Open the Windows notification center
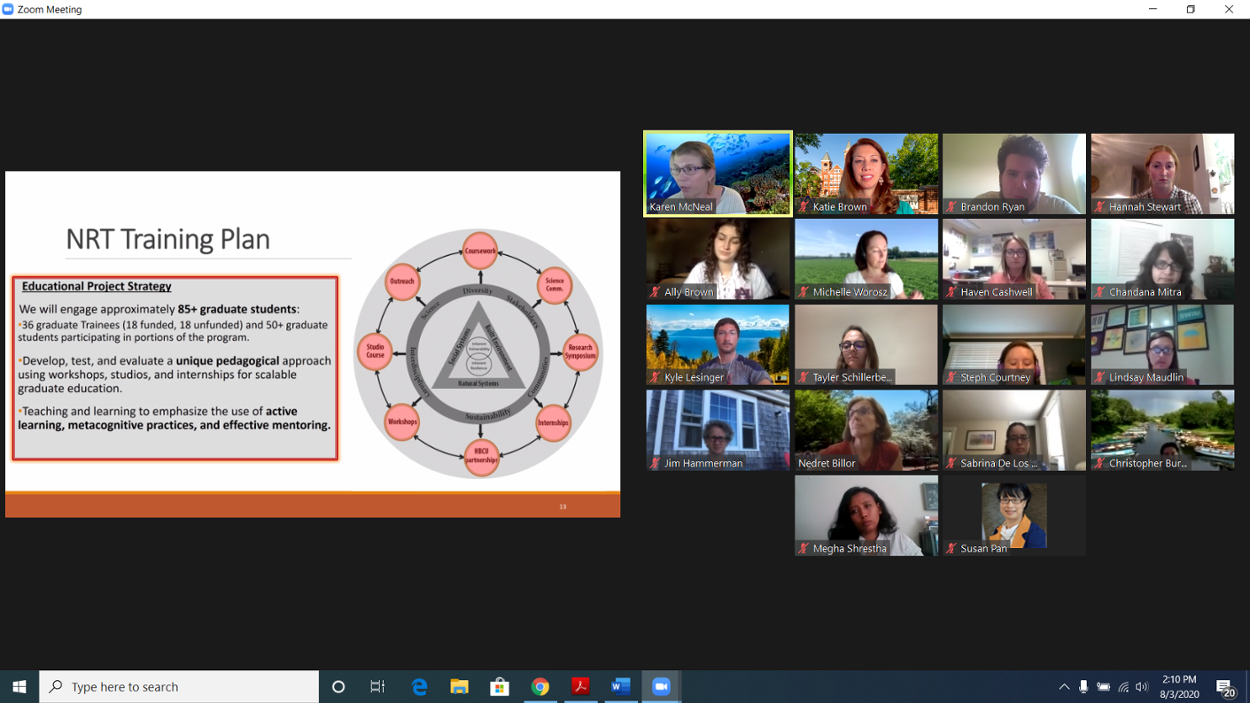Image resolution: width=1250 pixels, height=703 pixels. tap(1225, 687)
